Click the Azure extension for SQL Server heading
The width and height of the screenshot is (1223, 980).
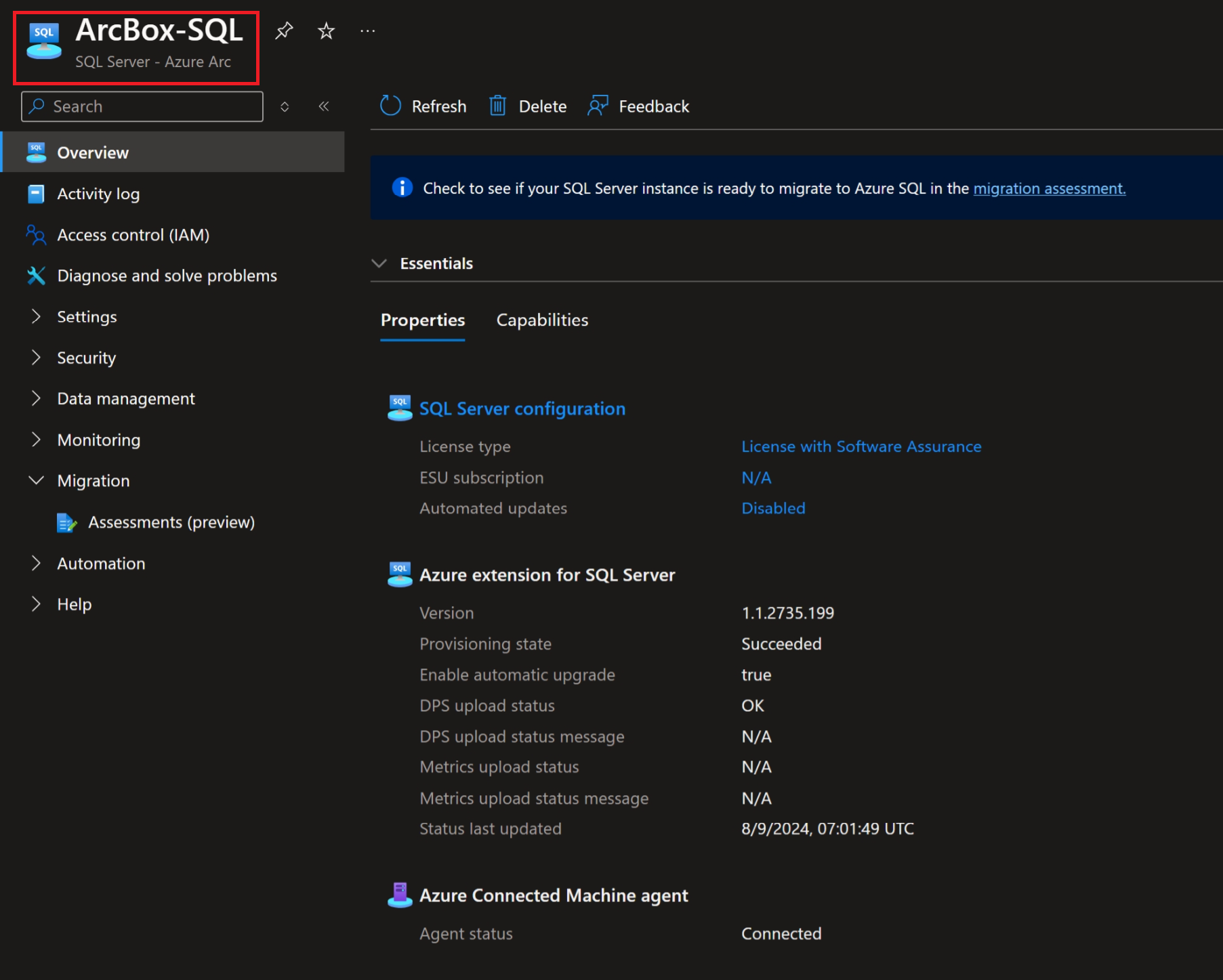pos(547,575)
